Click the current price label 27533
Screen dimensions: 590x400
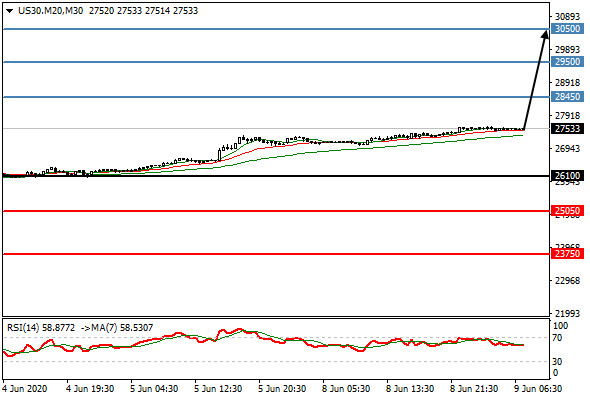tap(568, 129)
